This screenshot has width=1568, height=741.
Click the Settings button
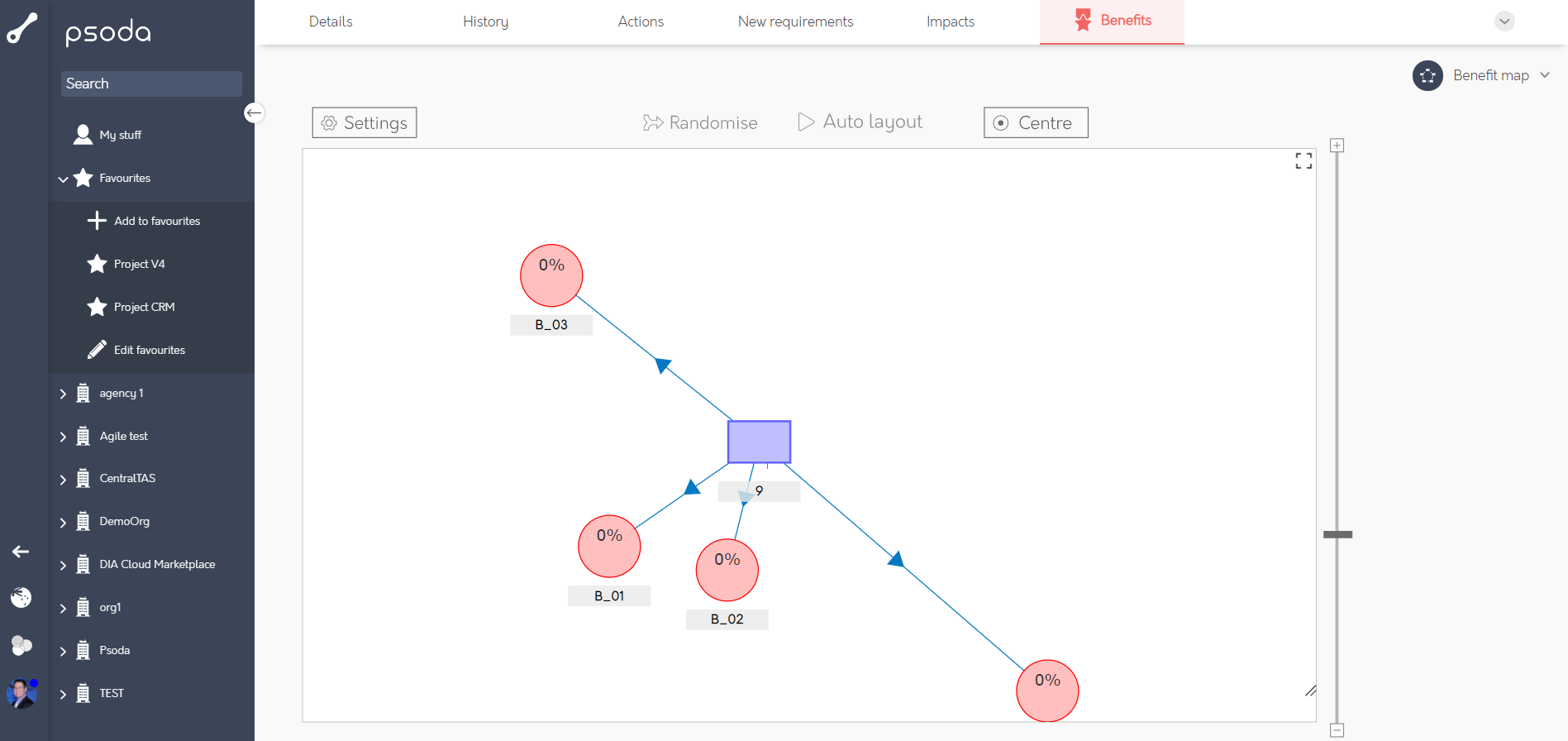365,122
